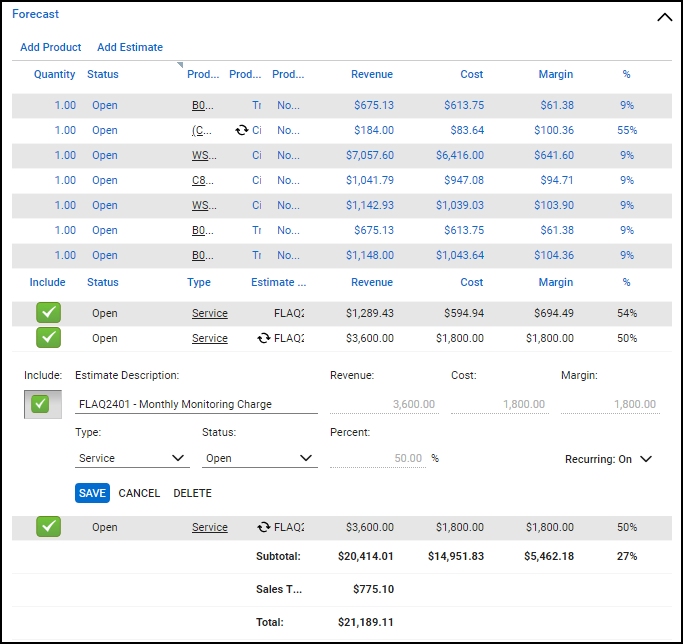The height and width of the screenshot is (644, 683).
Task: Edit the Estimate Description text field
Action: 196,404
